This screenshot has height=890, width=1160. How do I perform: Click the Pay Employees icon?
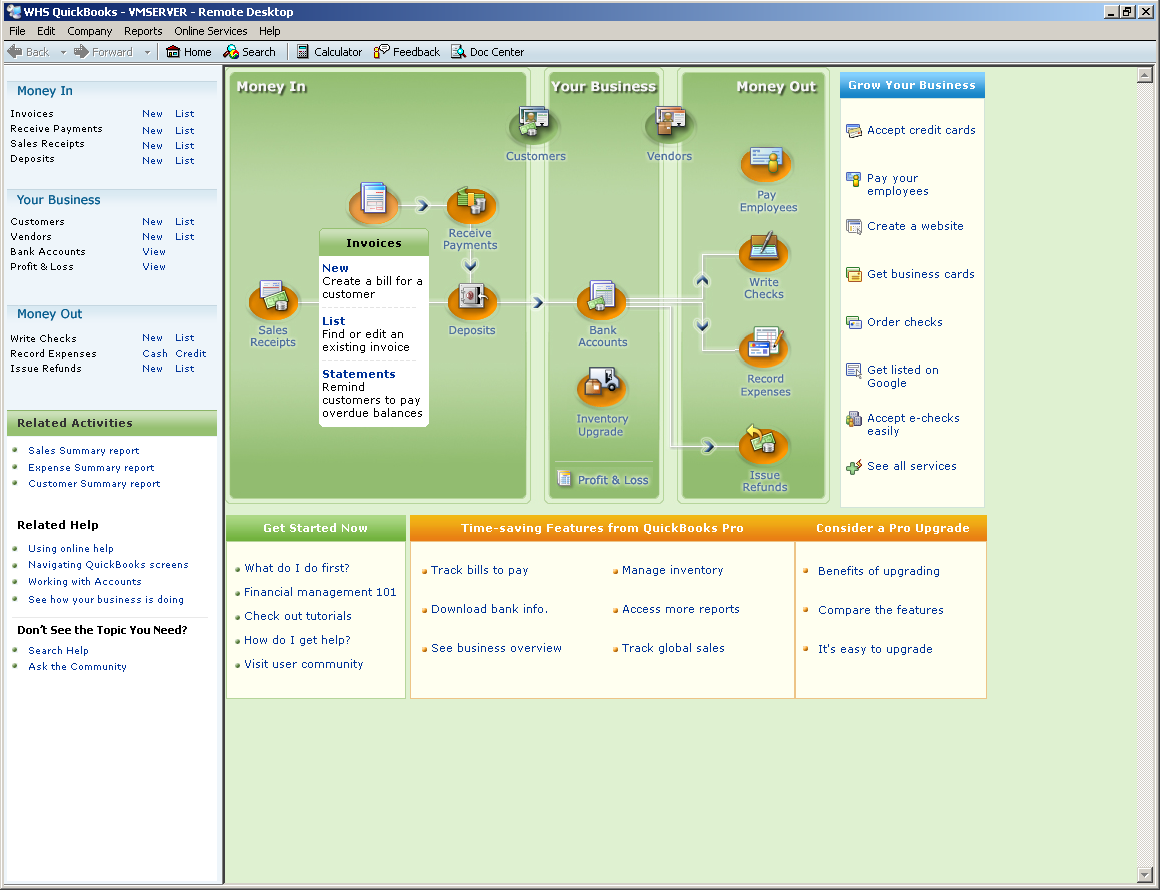click(x=766, y=163)
